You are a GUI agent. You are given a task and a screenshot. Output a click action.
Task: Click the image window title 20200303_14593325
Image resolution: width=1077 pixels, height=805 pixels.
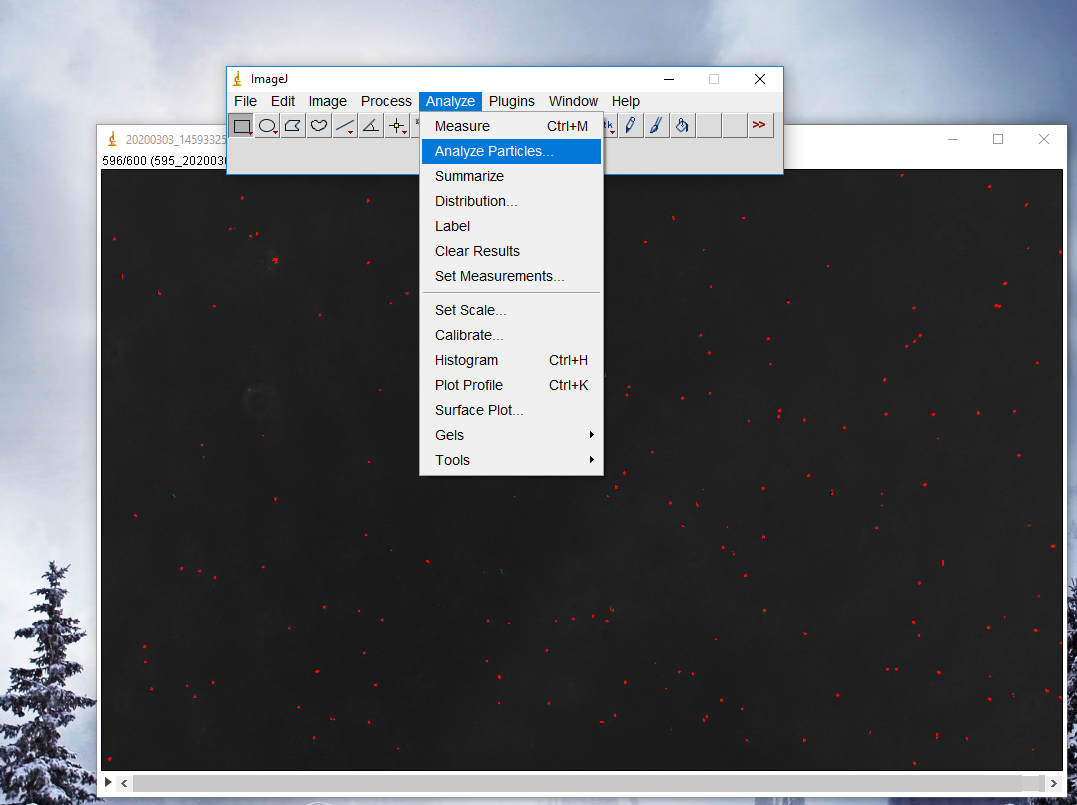pyautogui.click(x=176, y=140)
